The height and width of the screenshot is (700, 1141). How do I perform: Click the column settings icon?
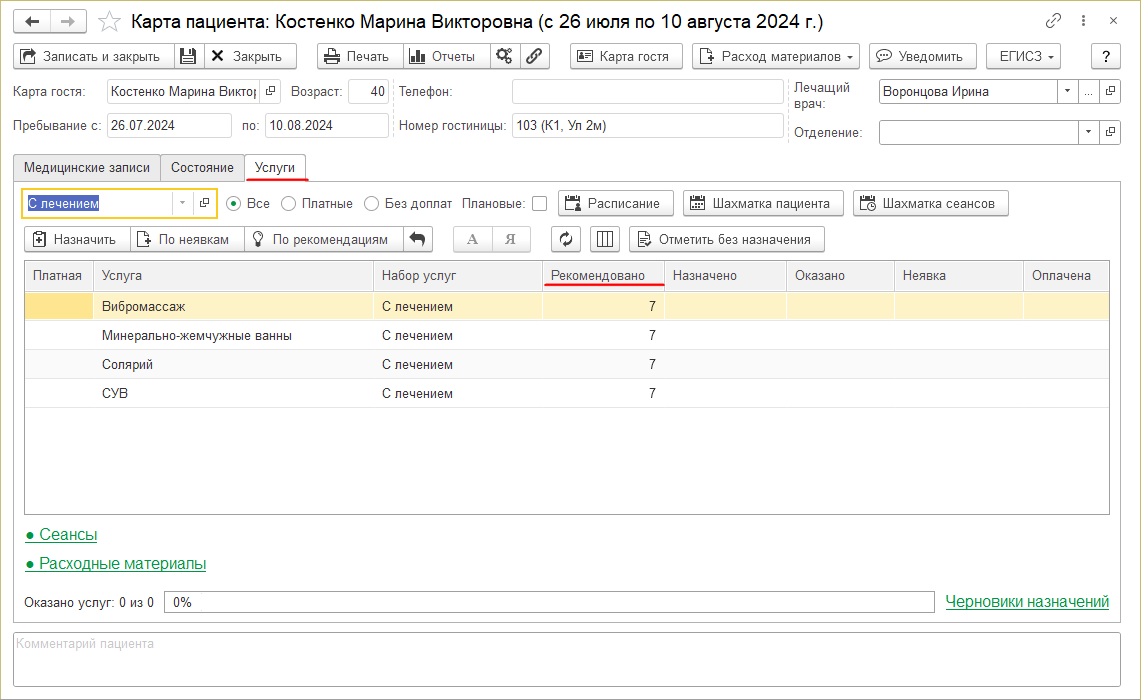[x=605, y=239]
